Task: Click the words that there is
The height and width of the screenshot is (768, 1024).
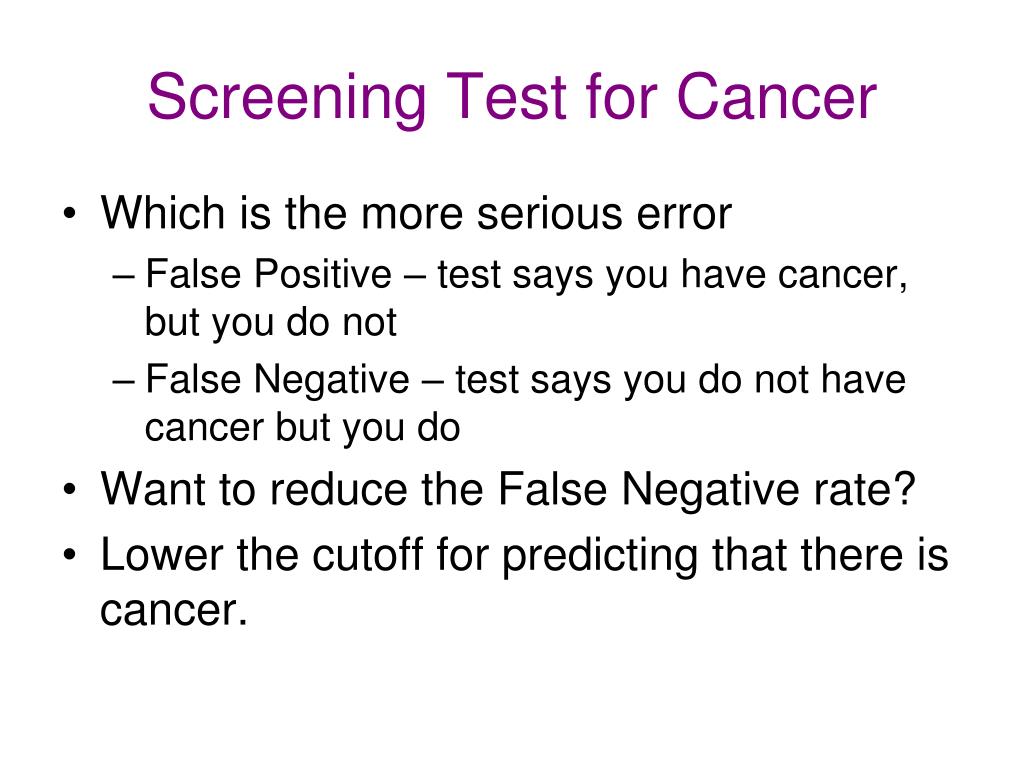Action: click(x=829, y=554)
